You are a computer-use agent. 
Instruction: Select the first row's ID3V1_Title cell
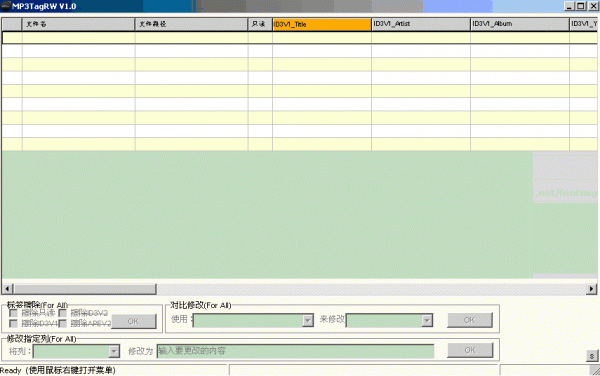[322, 37]
